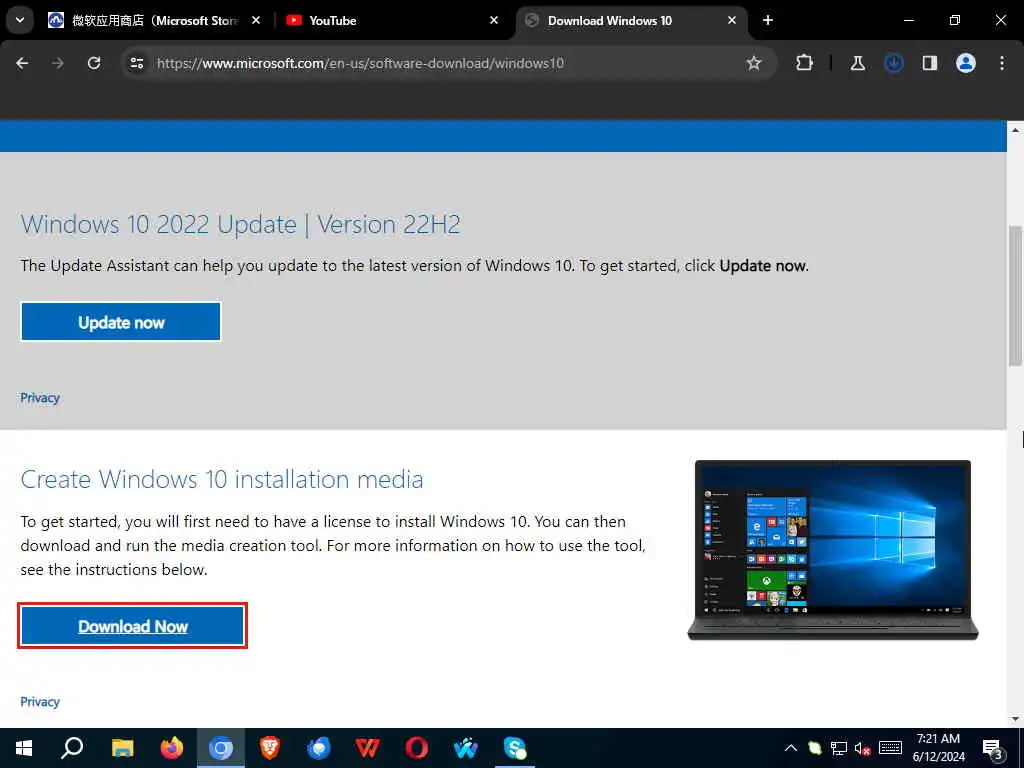
Task: Reload the Download Windows 10 page
Action: pyautogui.click(x=94, y=63)
